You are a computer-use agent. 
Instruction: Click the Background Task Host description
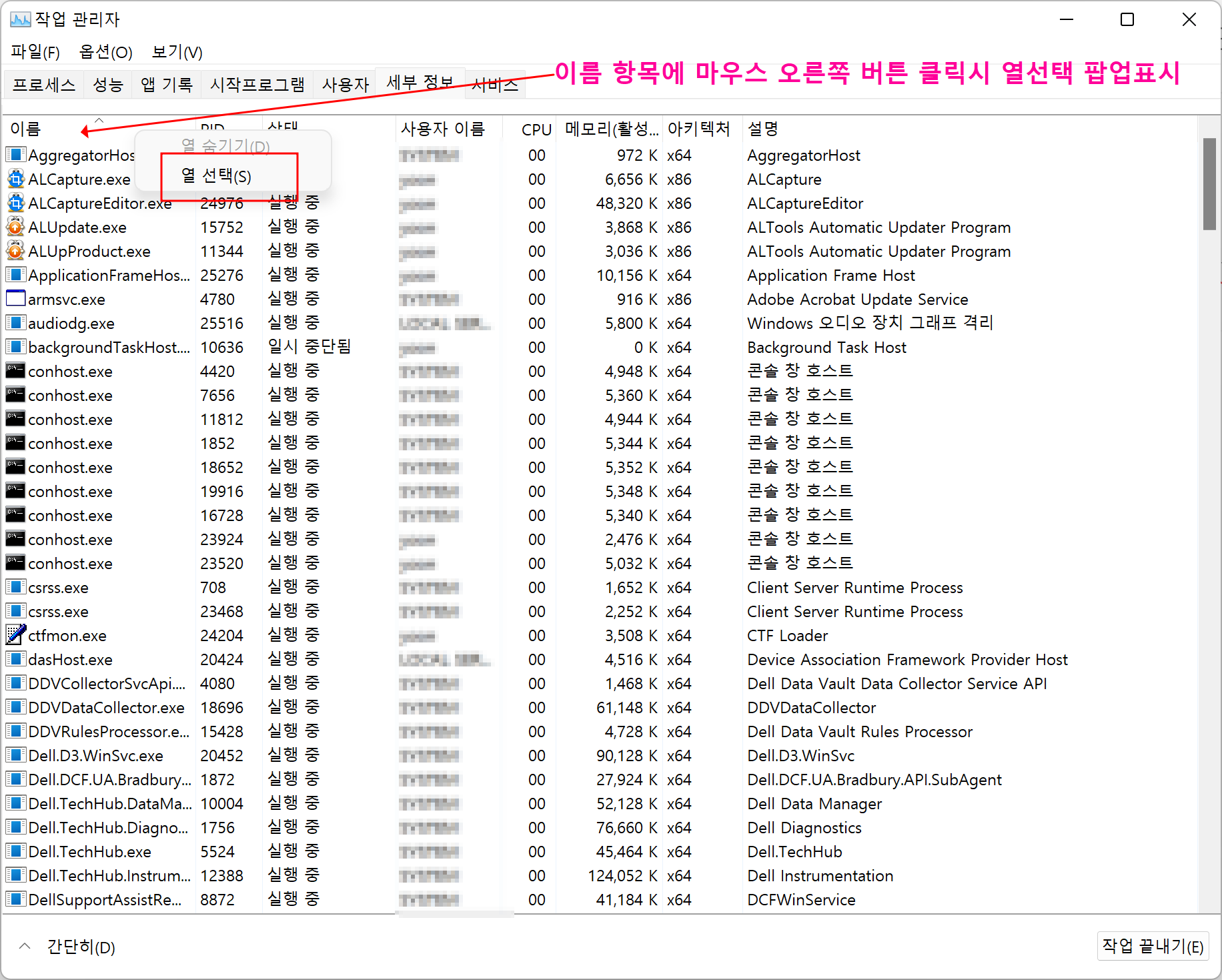(827, 348)
